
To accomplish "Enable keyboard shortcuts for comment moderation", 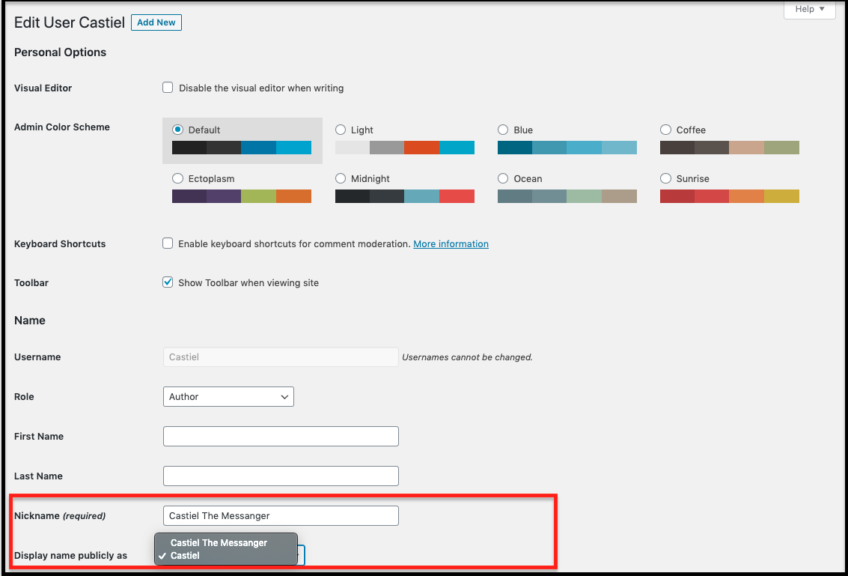I will [168, 244].
